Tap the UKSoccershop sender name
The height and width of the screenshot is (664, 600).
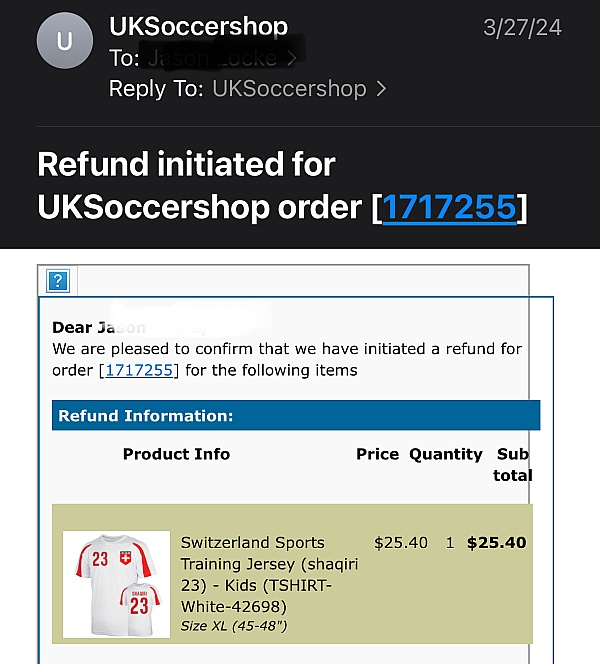[198, 27]
